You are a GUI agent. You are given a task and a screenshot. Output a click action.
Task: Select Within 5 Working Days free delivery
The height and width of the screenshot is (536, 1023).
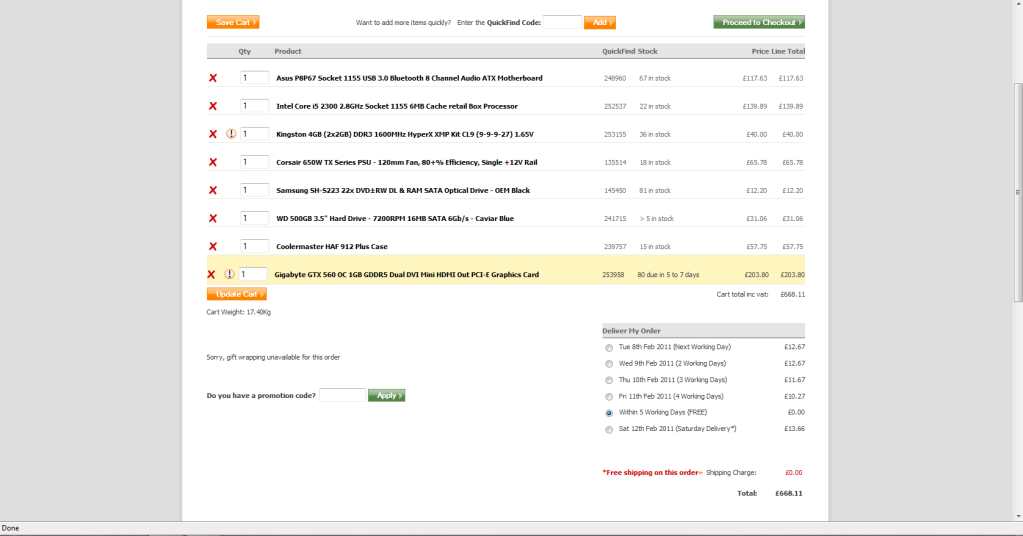tap(609, 413)
